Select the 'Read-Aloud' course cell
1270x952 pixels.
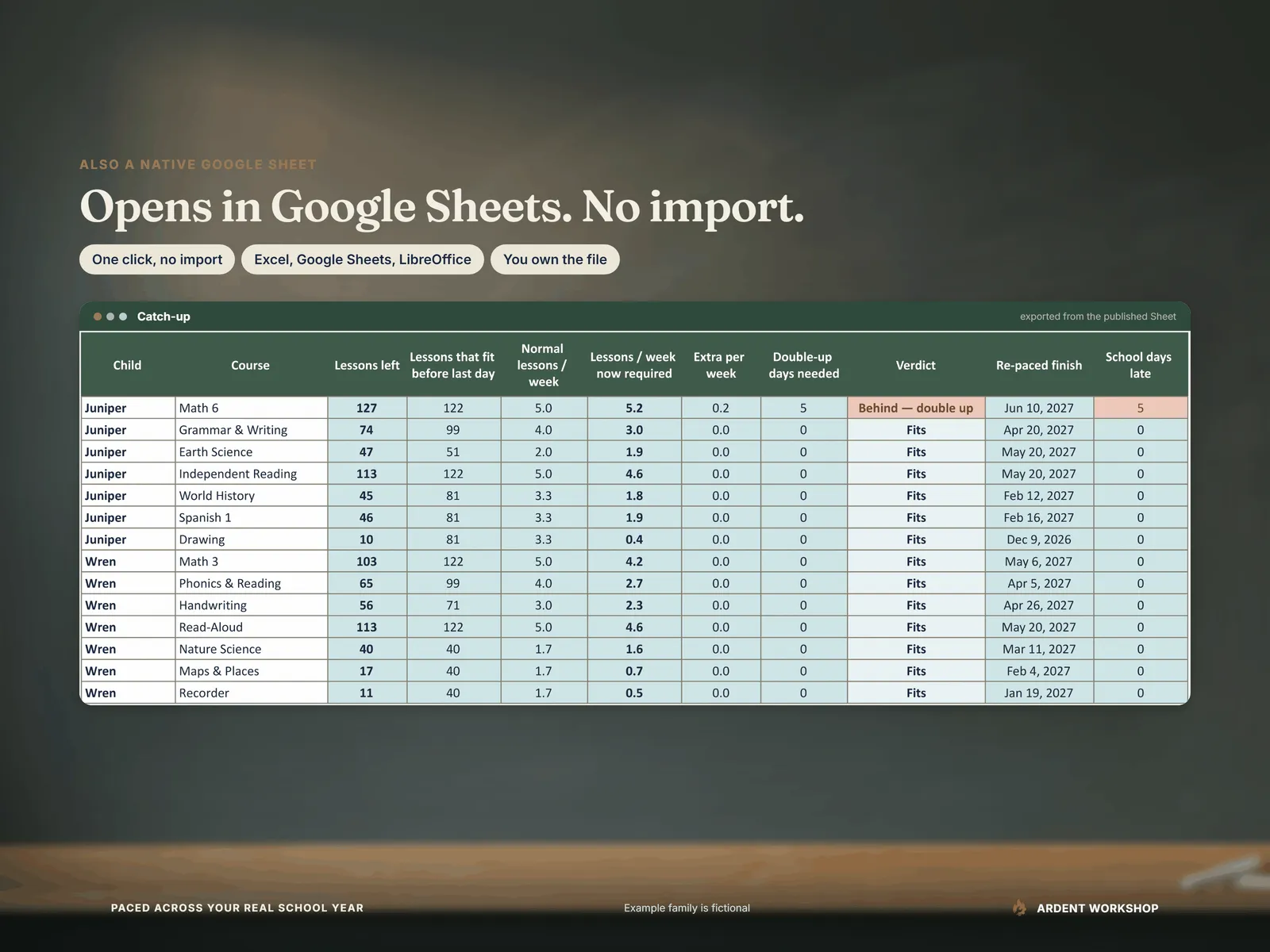[x=251, y=627]
